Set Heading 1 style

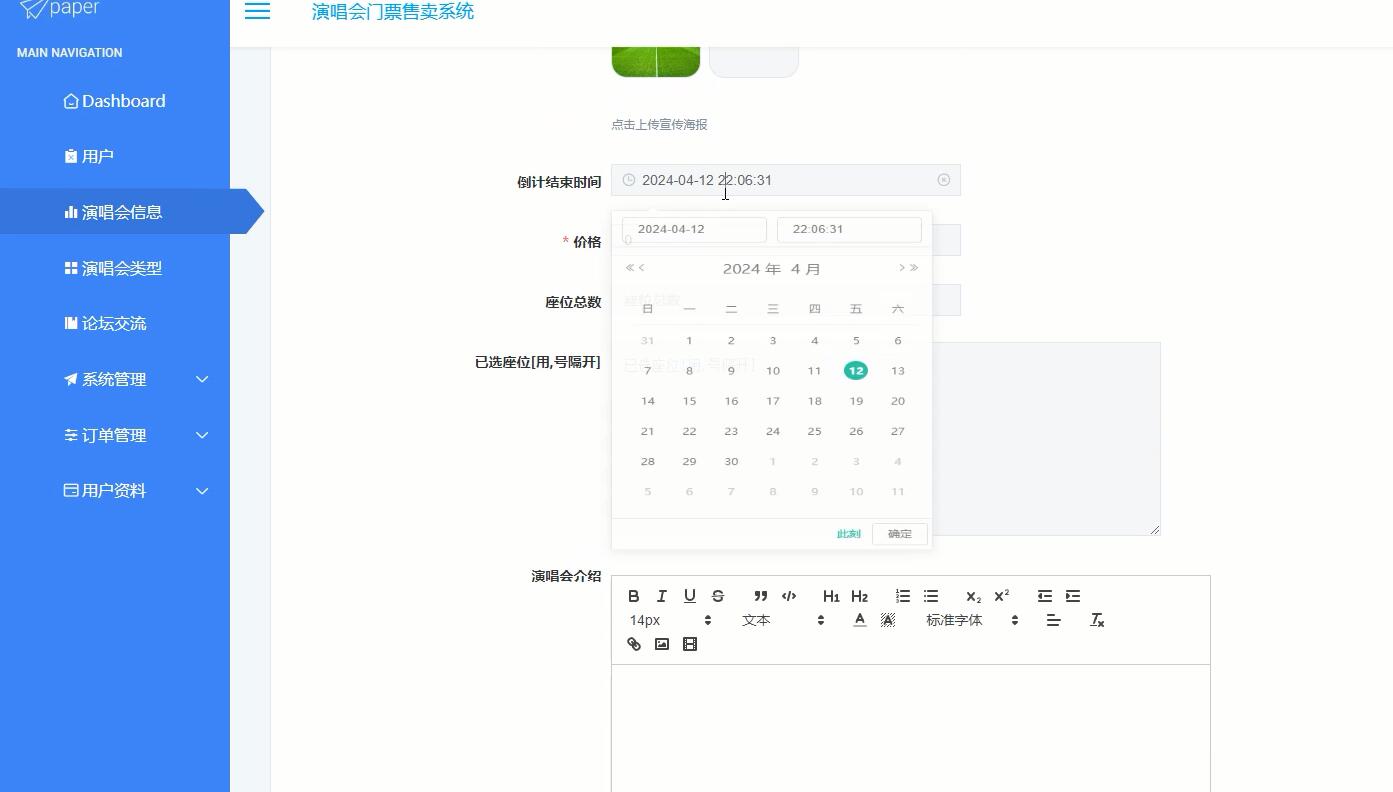click(x=831, y=596)
